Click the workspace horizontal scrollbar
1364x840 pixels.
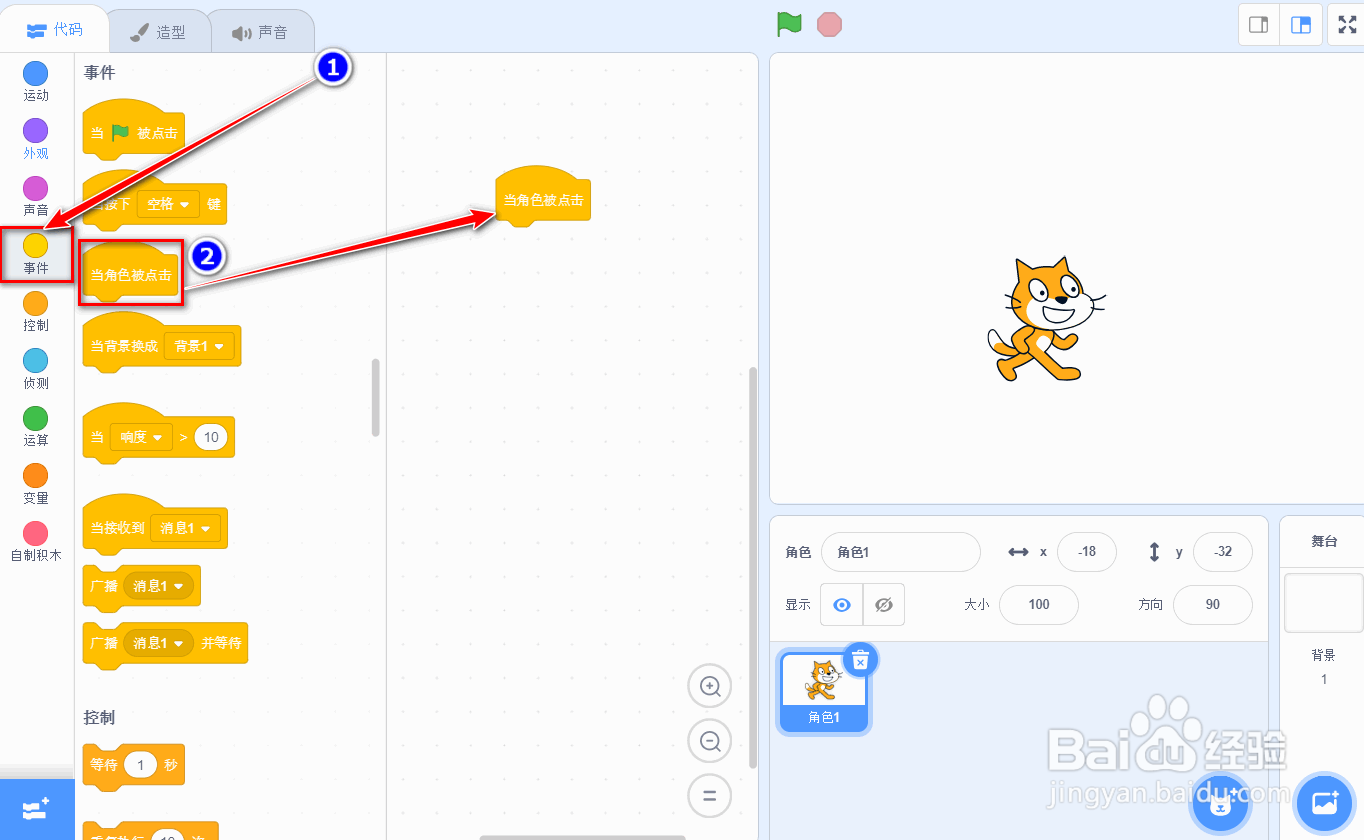click(582, 837)
